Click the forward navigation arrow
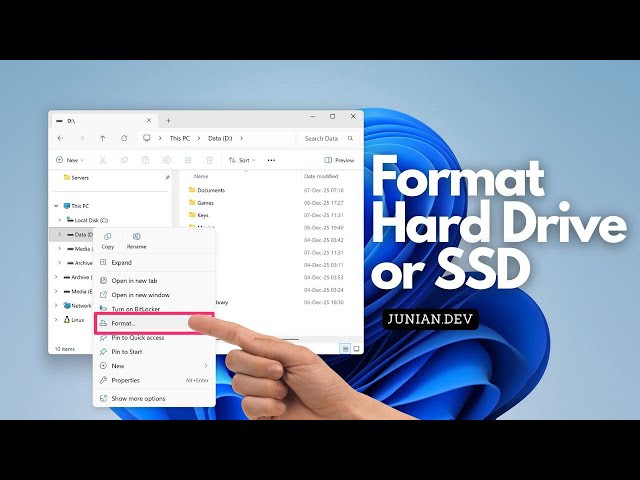 [x=82, y=138]
